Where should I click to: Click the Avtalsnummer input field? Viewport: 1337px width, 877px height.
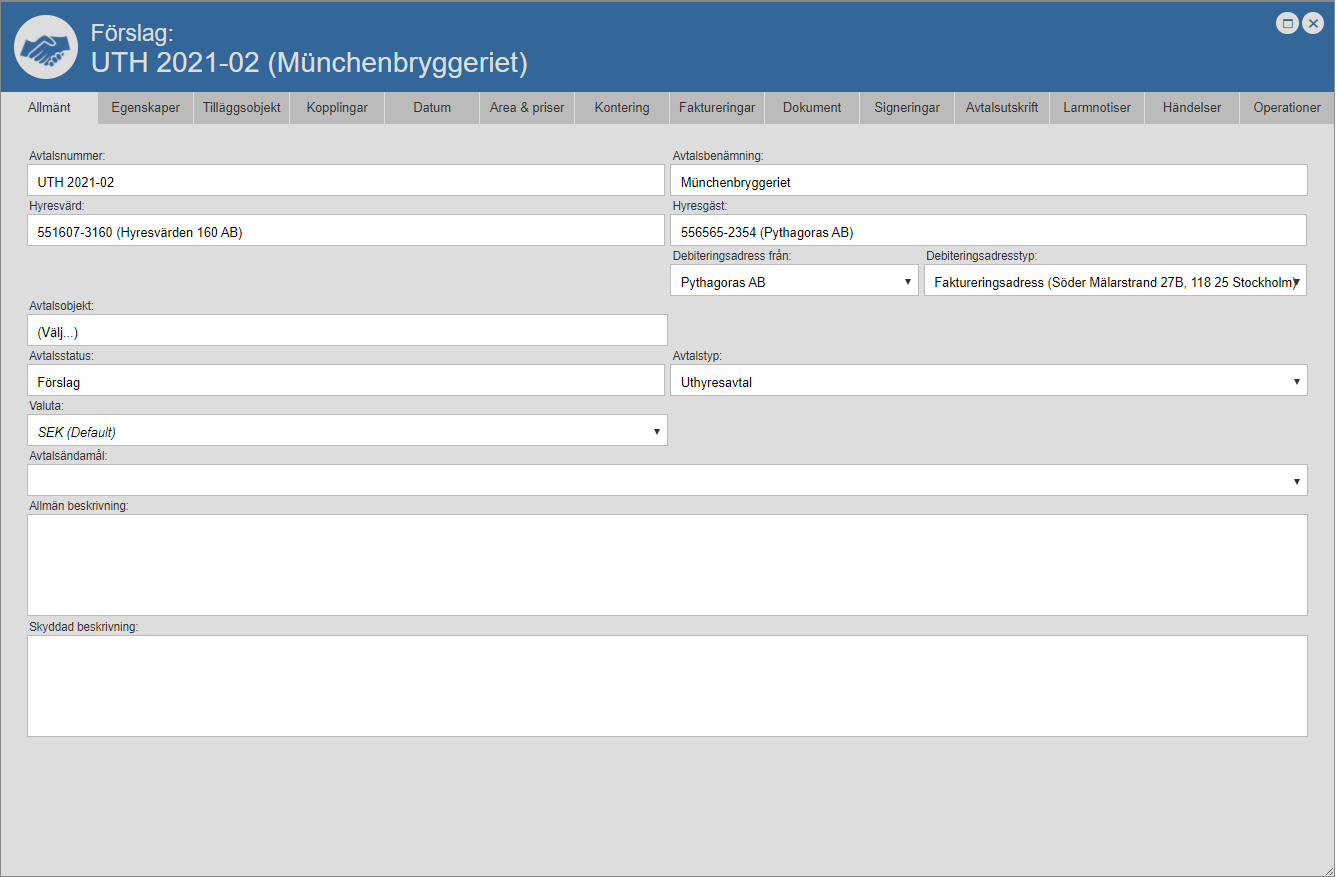coord(346,181)
